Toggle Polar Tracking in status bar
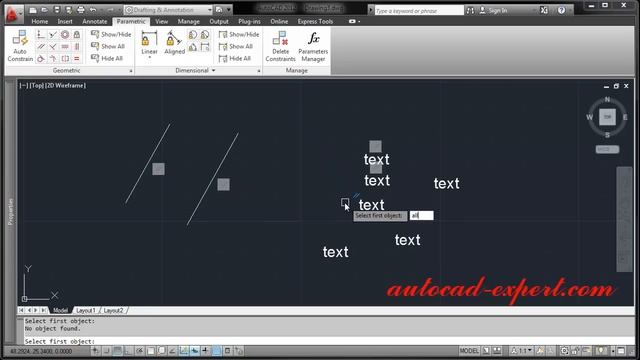Viewport: 640px width, 360px height. (140, 351)
